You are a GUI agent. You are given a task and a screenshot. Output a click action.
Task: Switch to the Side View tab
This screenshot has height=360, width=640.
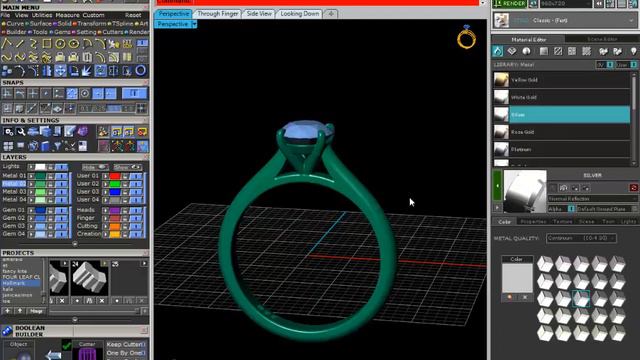(259, 13)
